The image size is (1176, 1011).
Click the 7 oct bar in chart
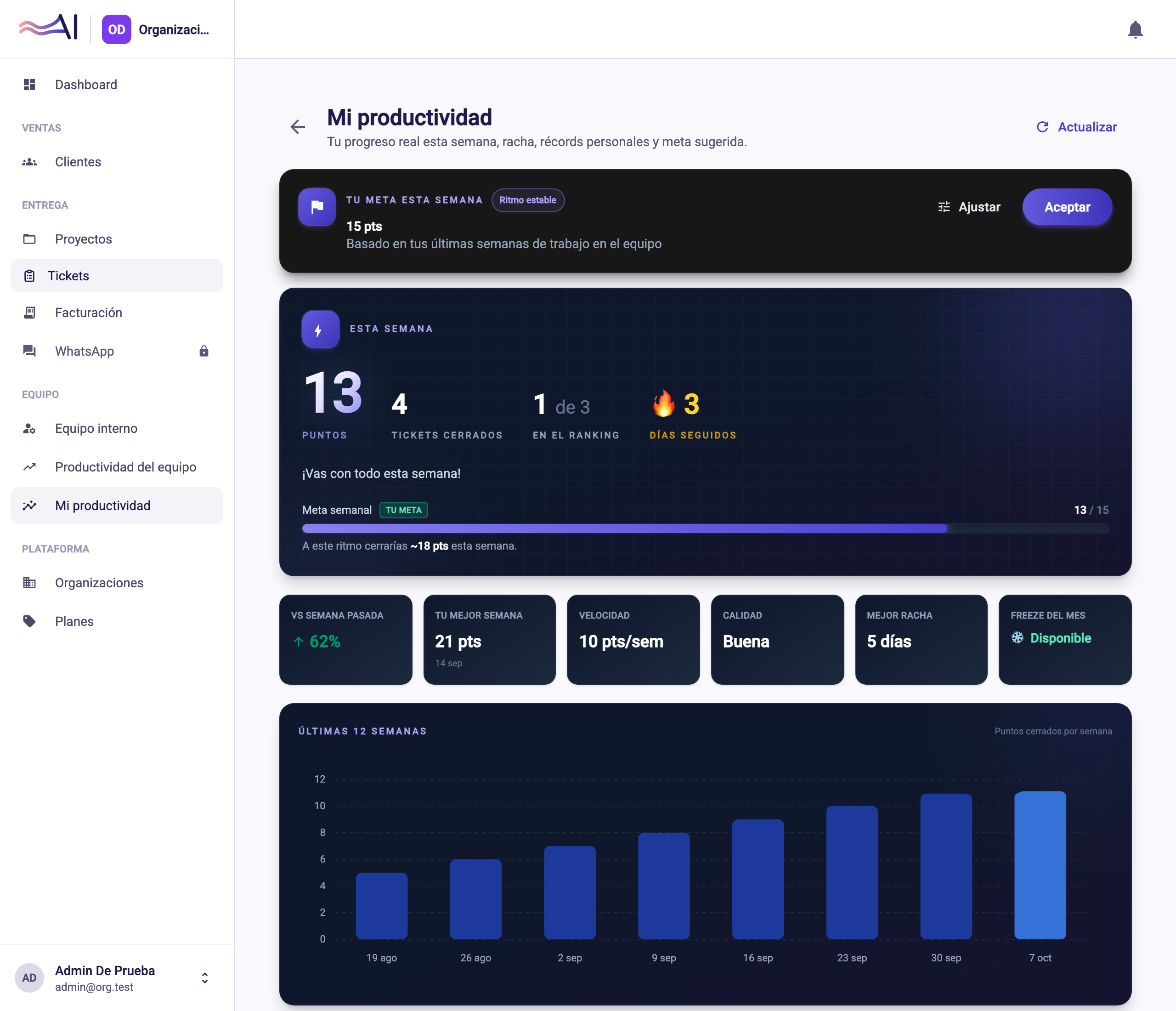click(x=1040, y=865)
